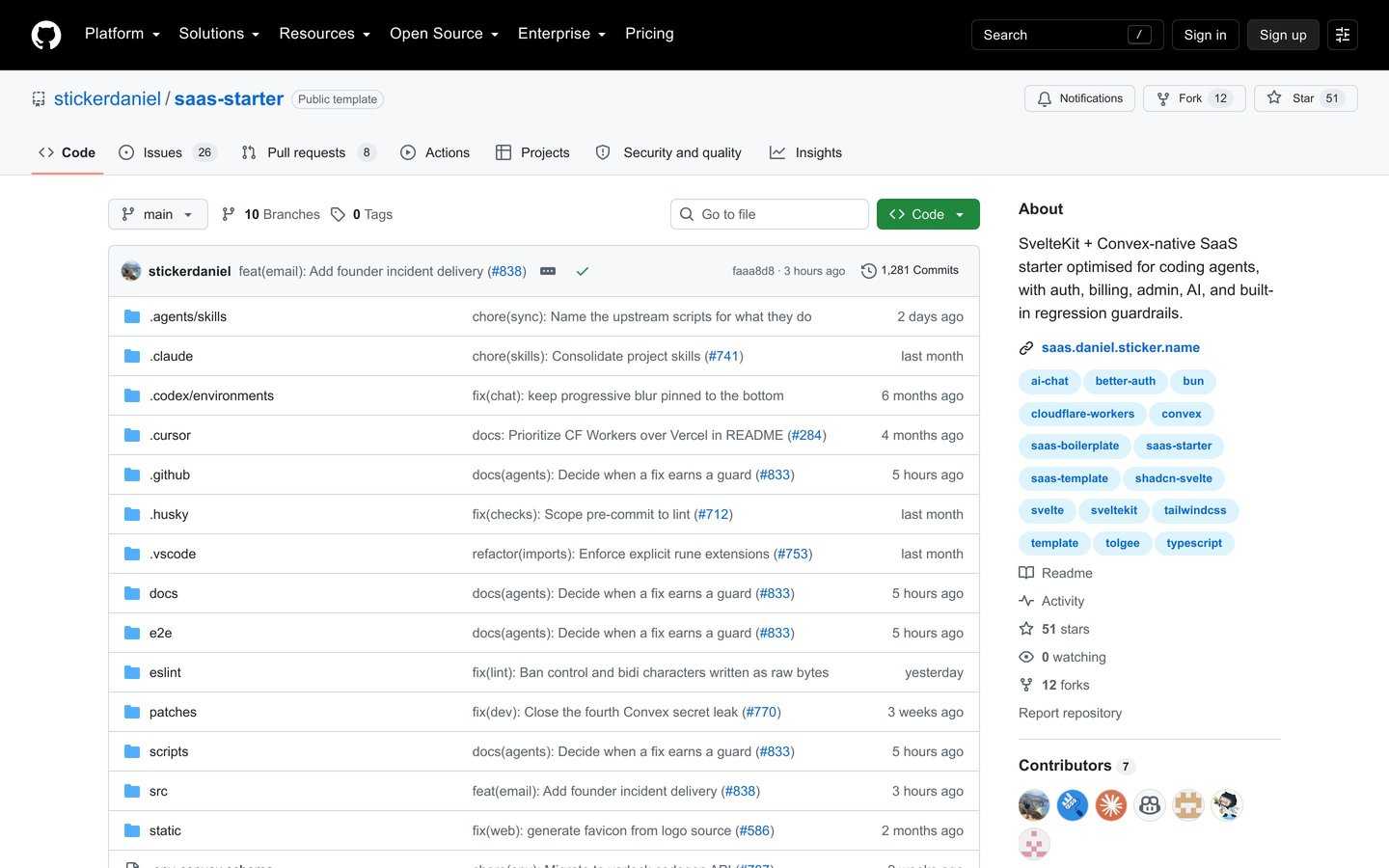Click the src folder icon
The width and height of the screenshot is (1389, 868).
pyautogui.click(x=132, y=791)
